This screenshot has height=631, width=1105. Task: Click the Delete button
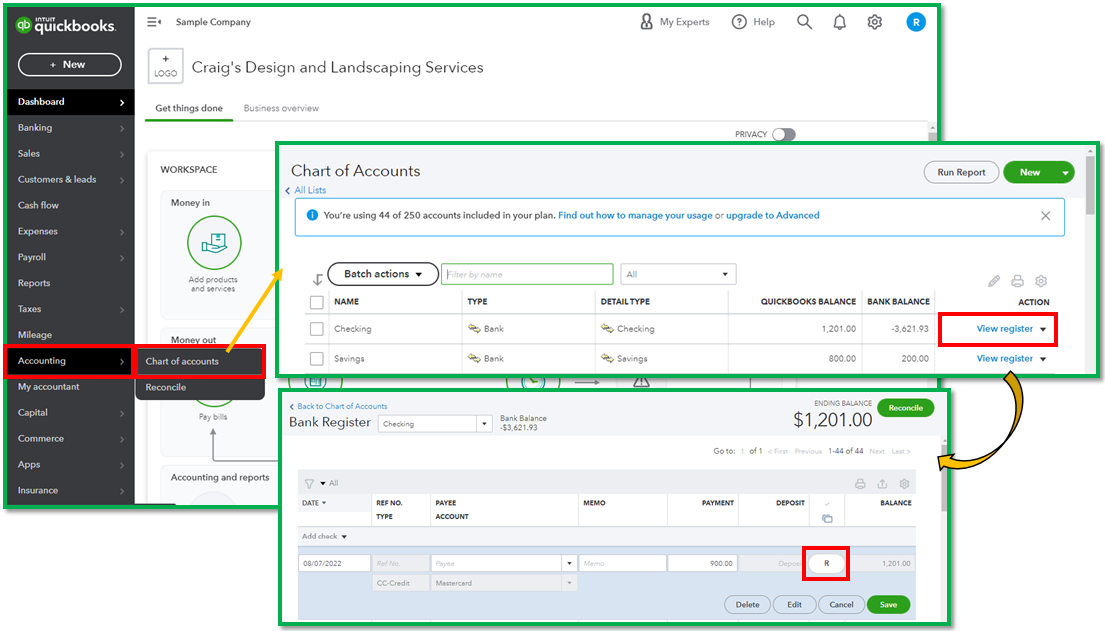[x=747, y=604]
